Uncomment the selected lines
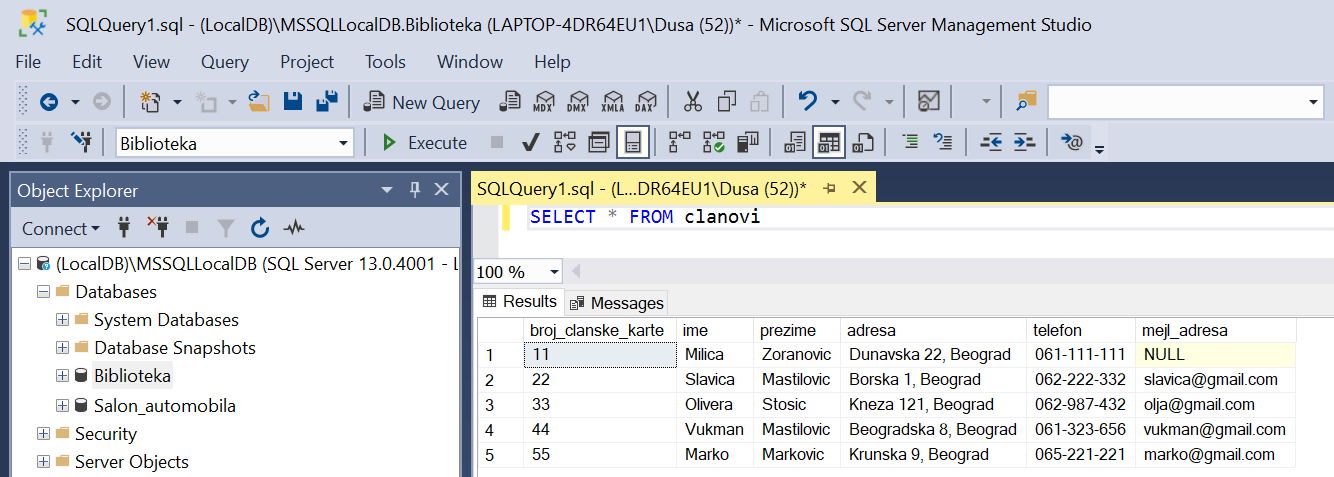The height and width of the screenshot is (477, 1334). pos(943,143)
